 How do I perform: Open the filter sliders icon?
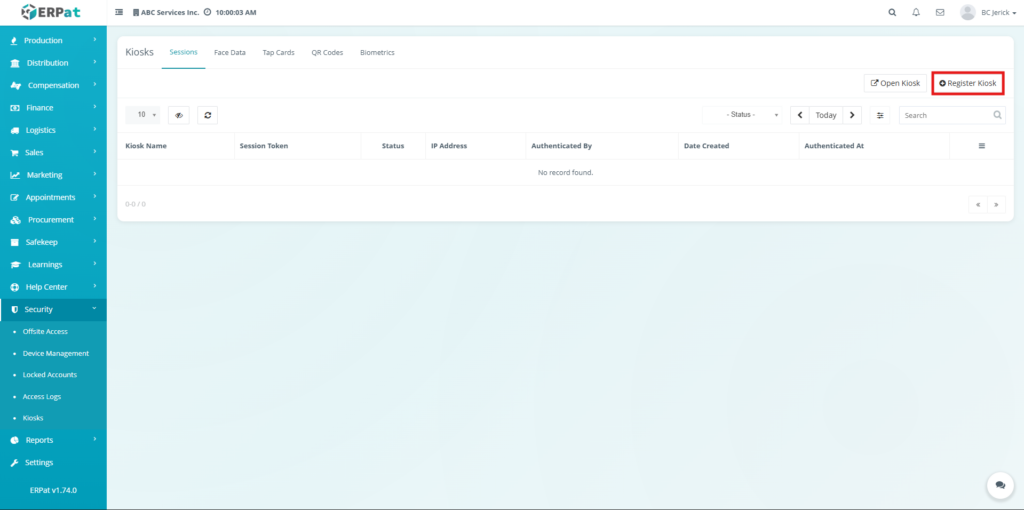880,115
